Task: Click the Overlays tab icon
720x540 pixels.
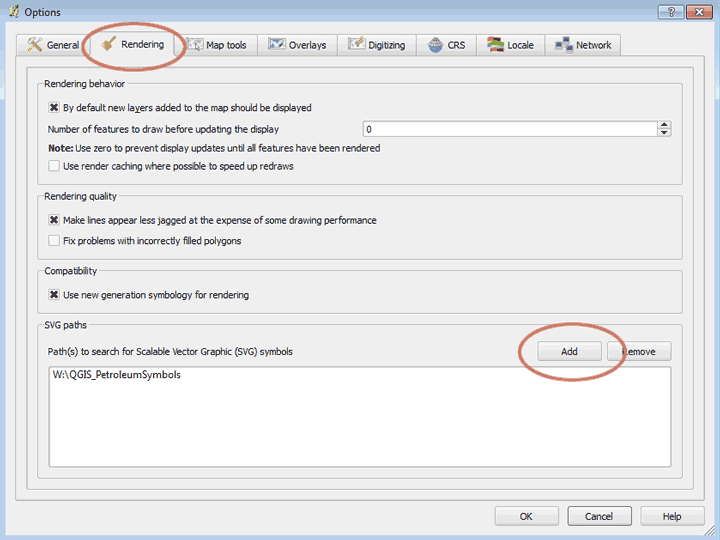Action: pos(276,45)
